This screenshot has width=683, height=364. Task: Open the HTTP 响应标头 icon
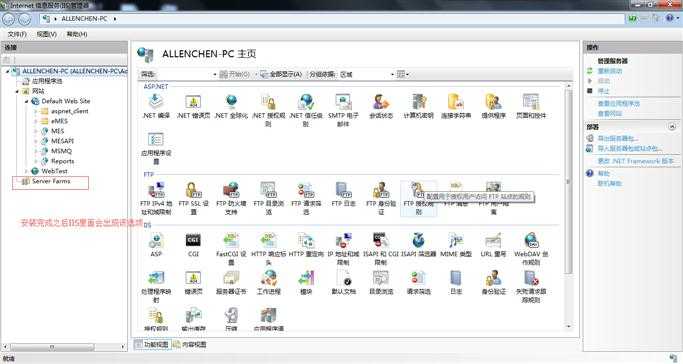coord(268,240)
